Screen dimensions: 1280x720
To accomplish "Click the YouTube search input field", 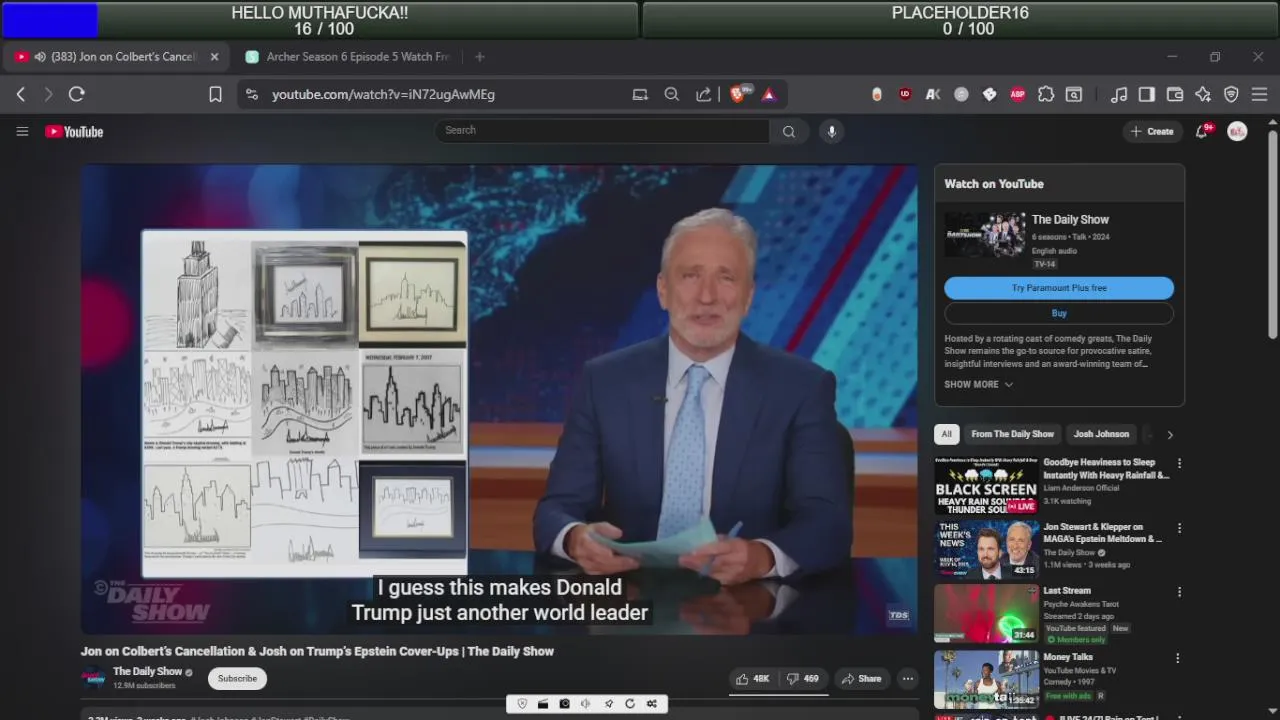I will click(x=603, y=131).
